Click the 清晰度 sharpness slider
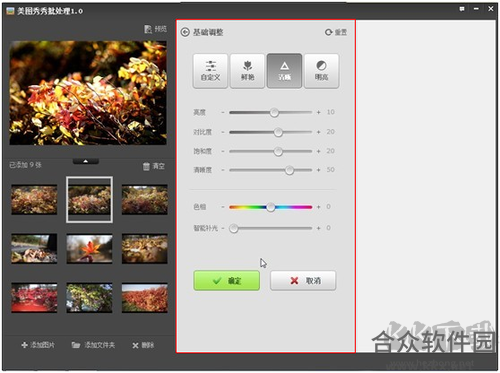This screenshot has width=500, height=373. 270,170
